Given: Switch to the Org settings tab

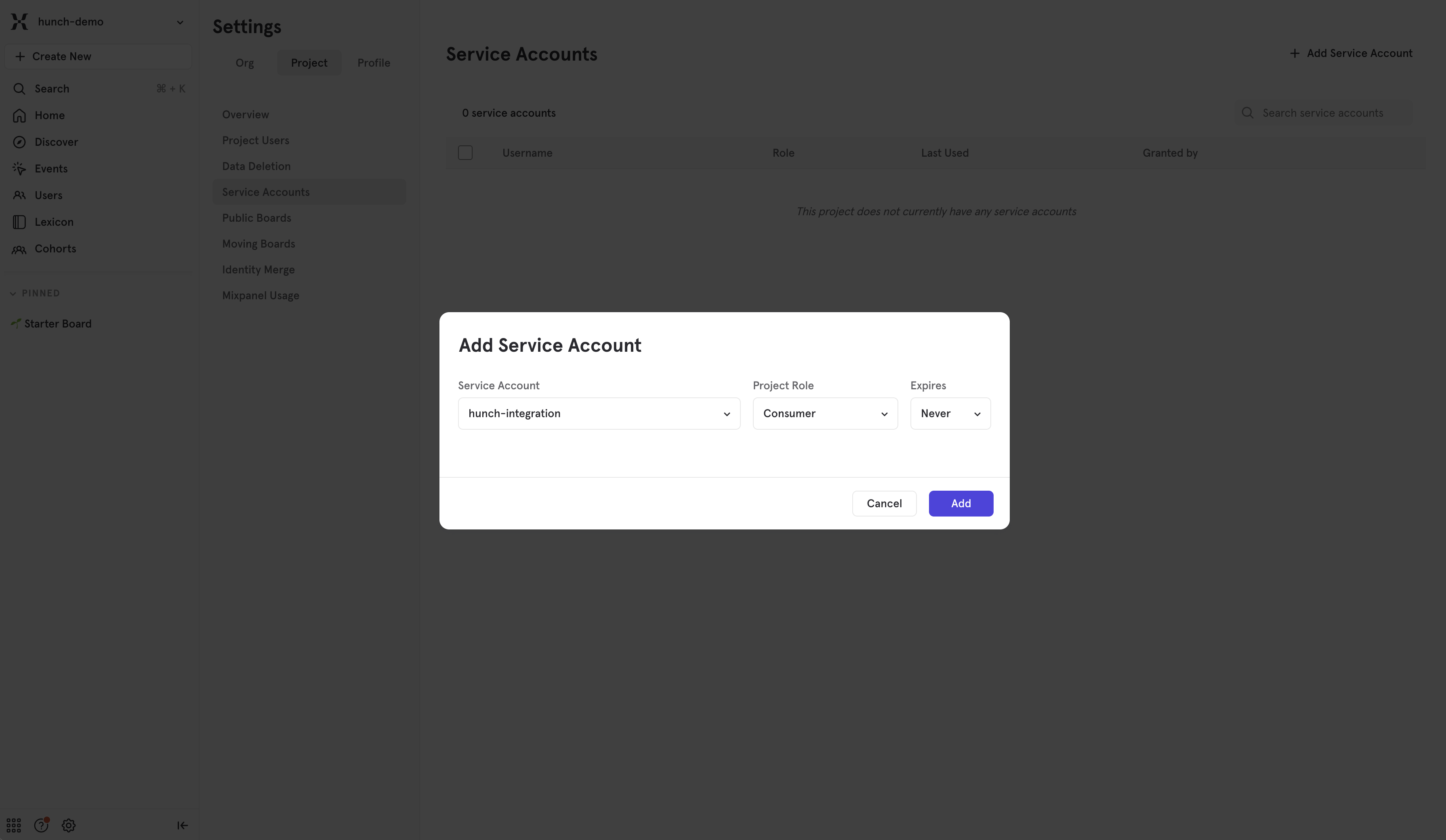Looking at the screenshot, I should tap(244, 63).
